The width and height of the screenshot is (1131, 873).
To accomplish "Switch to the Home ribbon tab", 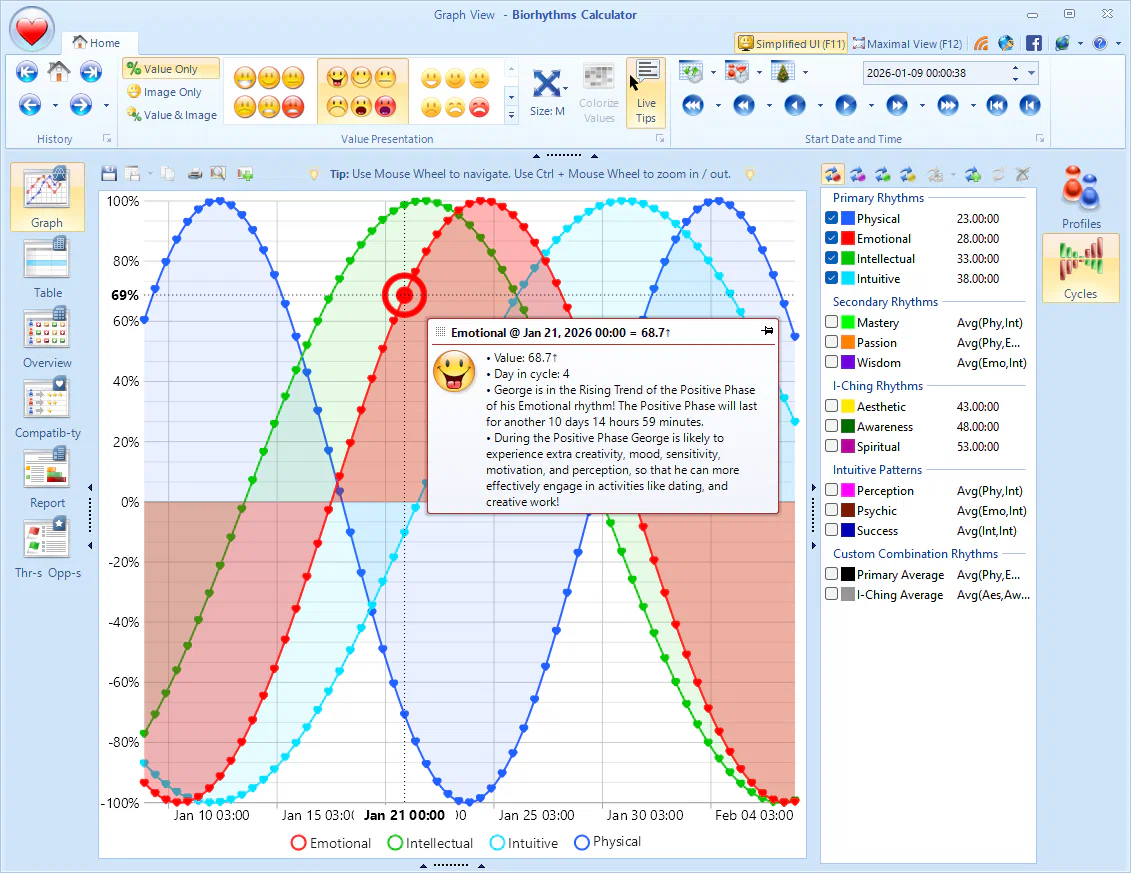I will pos(99,43).
